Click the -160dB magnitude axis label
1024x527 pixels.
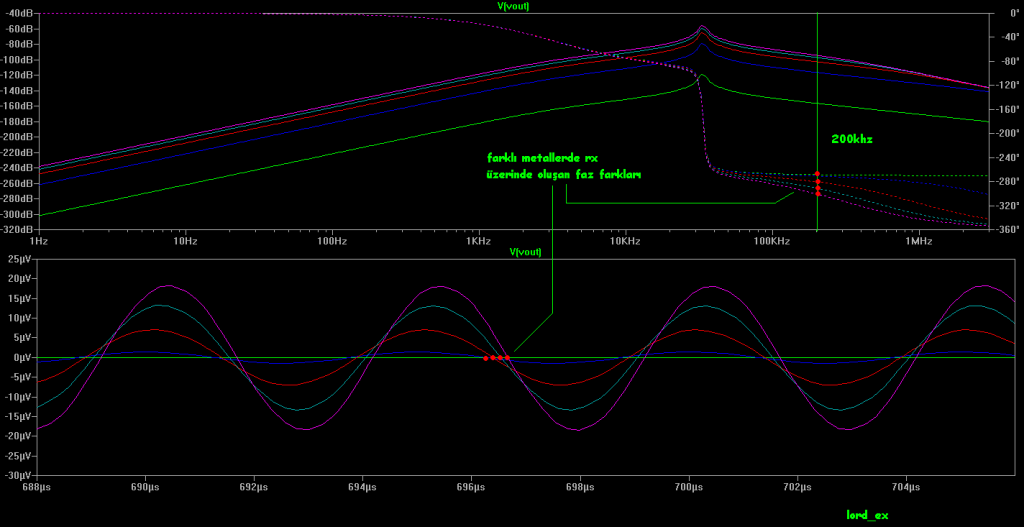pyautogui.click(x=18, y=106)
